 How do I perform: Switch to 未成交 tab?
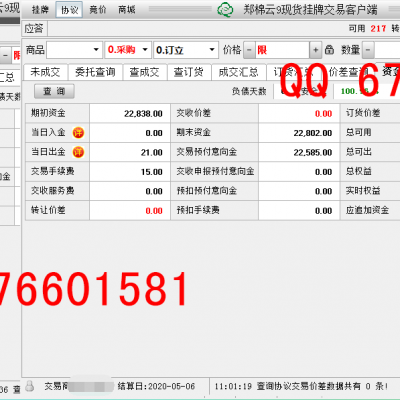tap(45, 72)
